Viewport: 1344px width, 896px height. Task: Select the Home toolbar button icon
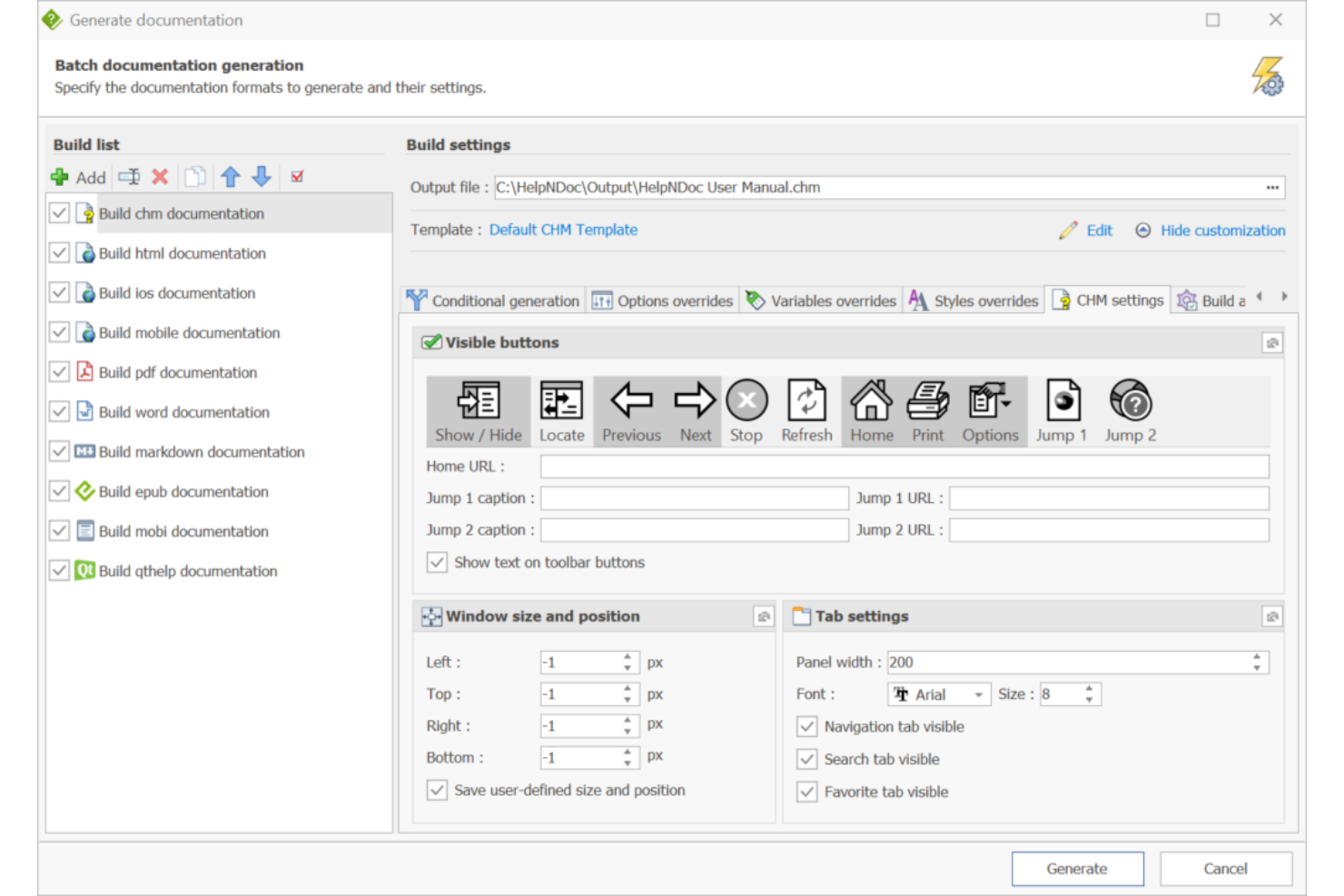click(870, 401)
